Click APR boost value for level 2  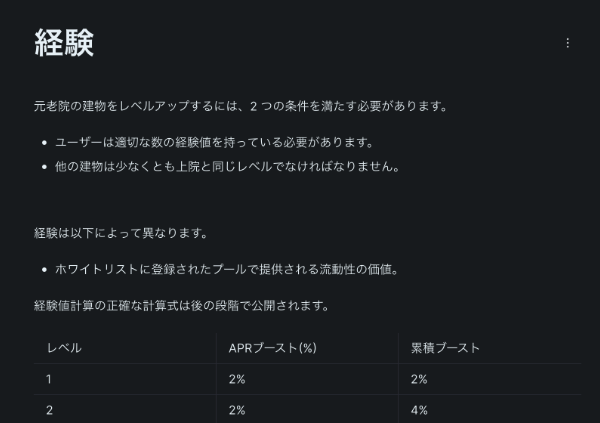[237, 410]
